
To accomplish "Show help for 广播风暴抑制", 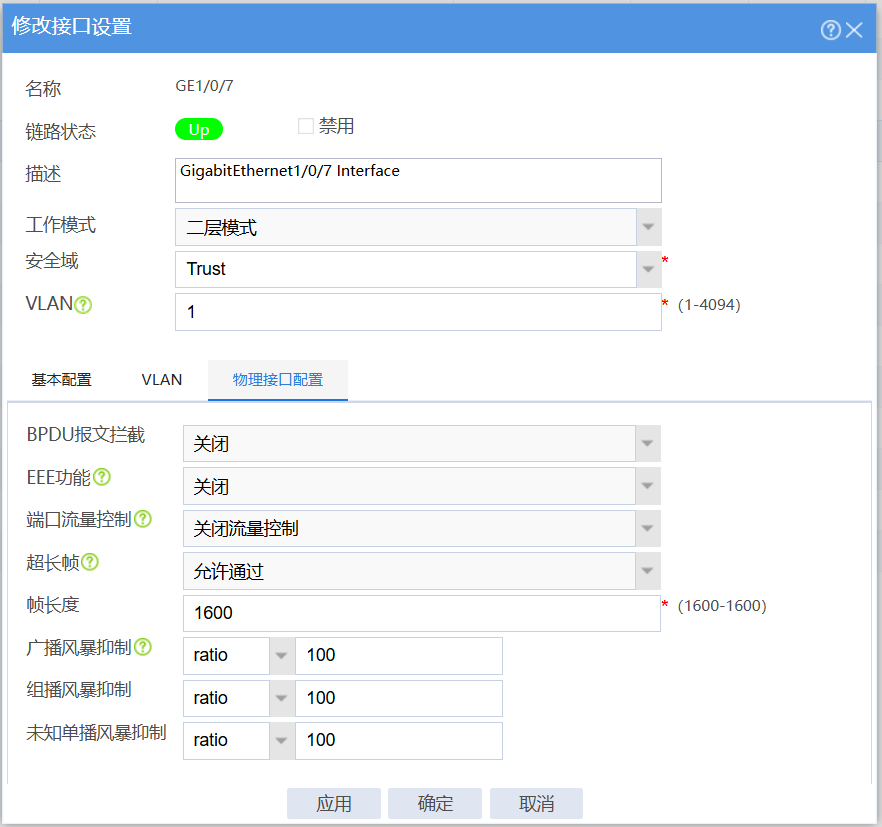I will (x=143, y=647).
